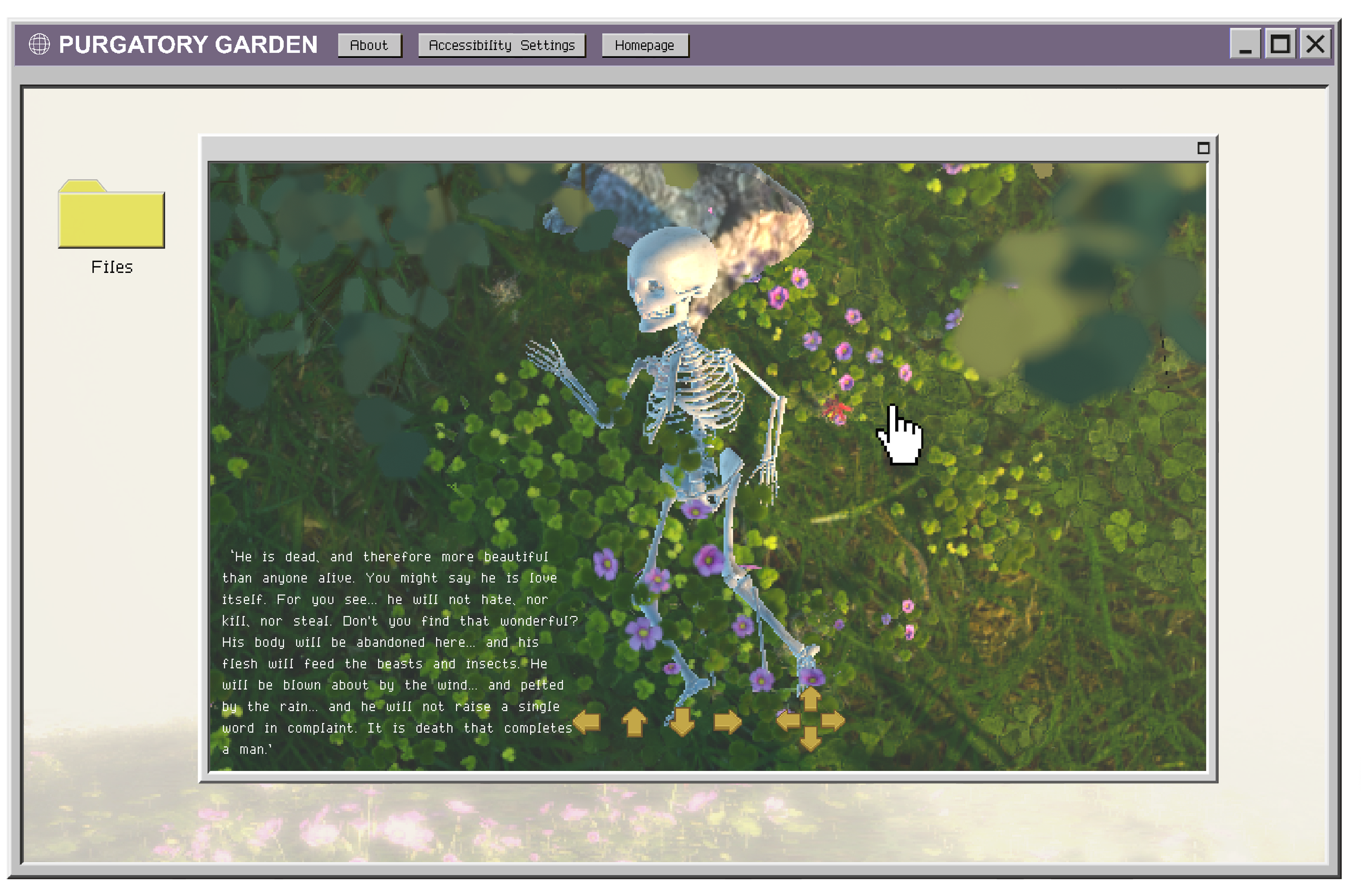1361x896 pixels.
Task: Click right arrow of the cross-shaped arrow cluster
Action: click(x=833, y=721)
